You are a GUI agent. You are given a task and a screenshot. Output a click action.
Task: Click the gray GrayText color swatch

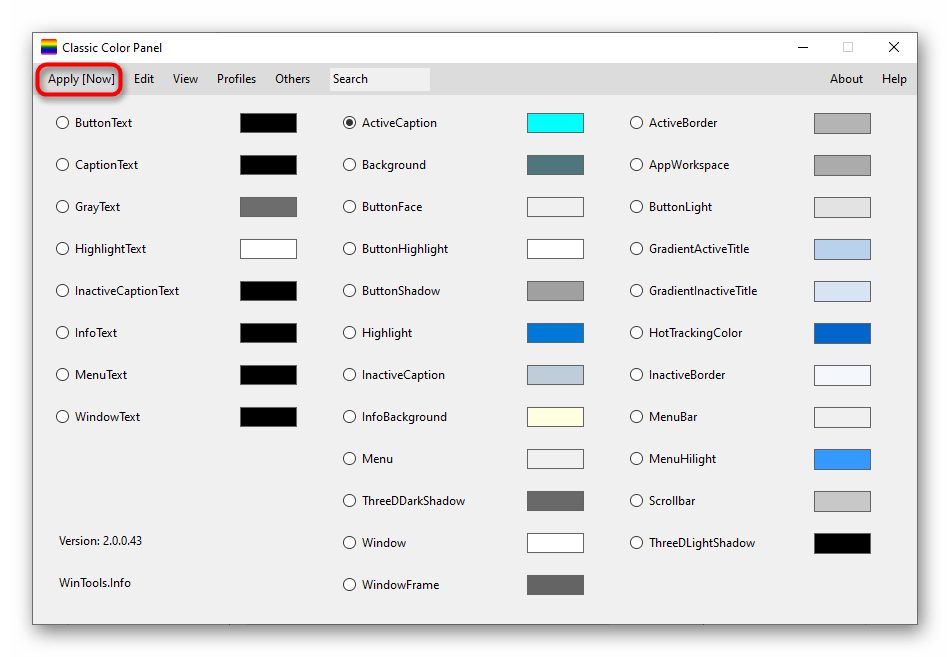[x=268, y=207]
